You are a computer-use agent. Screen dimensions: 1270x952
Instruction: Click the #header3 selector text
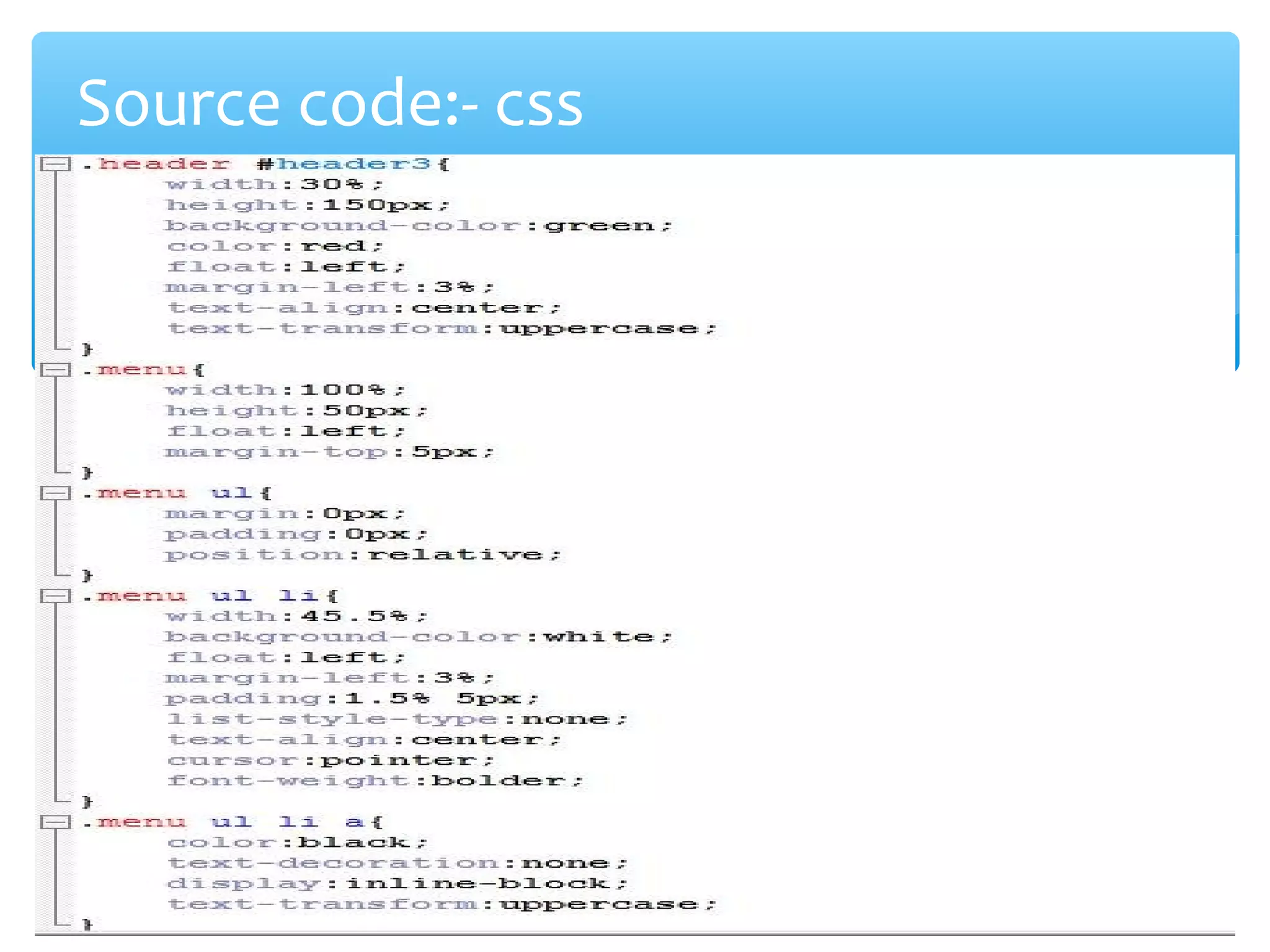(345, 164)
